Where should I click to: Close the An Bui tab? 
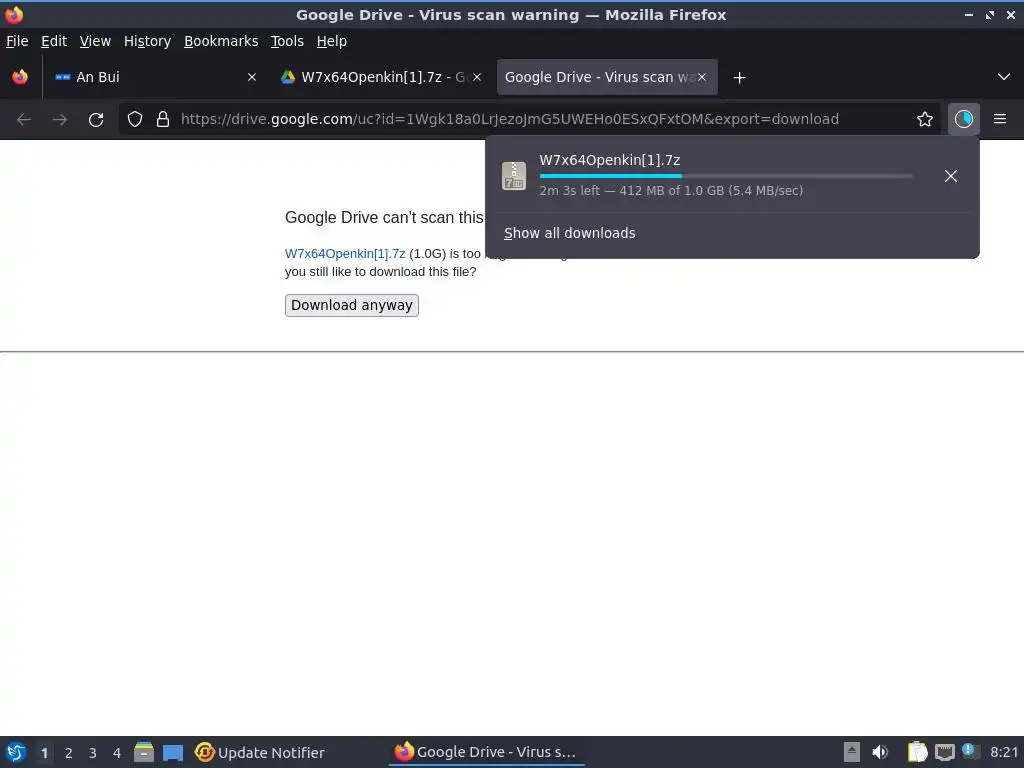tap(251, 77)
